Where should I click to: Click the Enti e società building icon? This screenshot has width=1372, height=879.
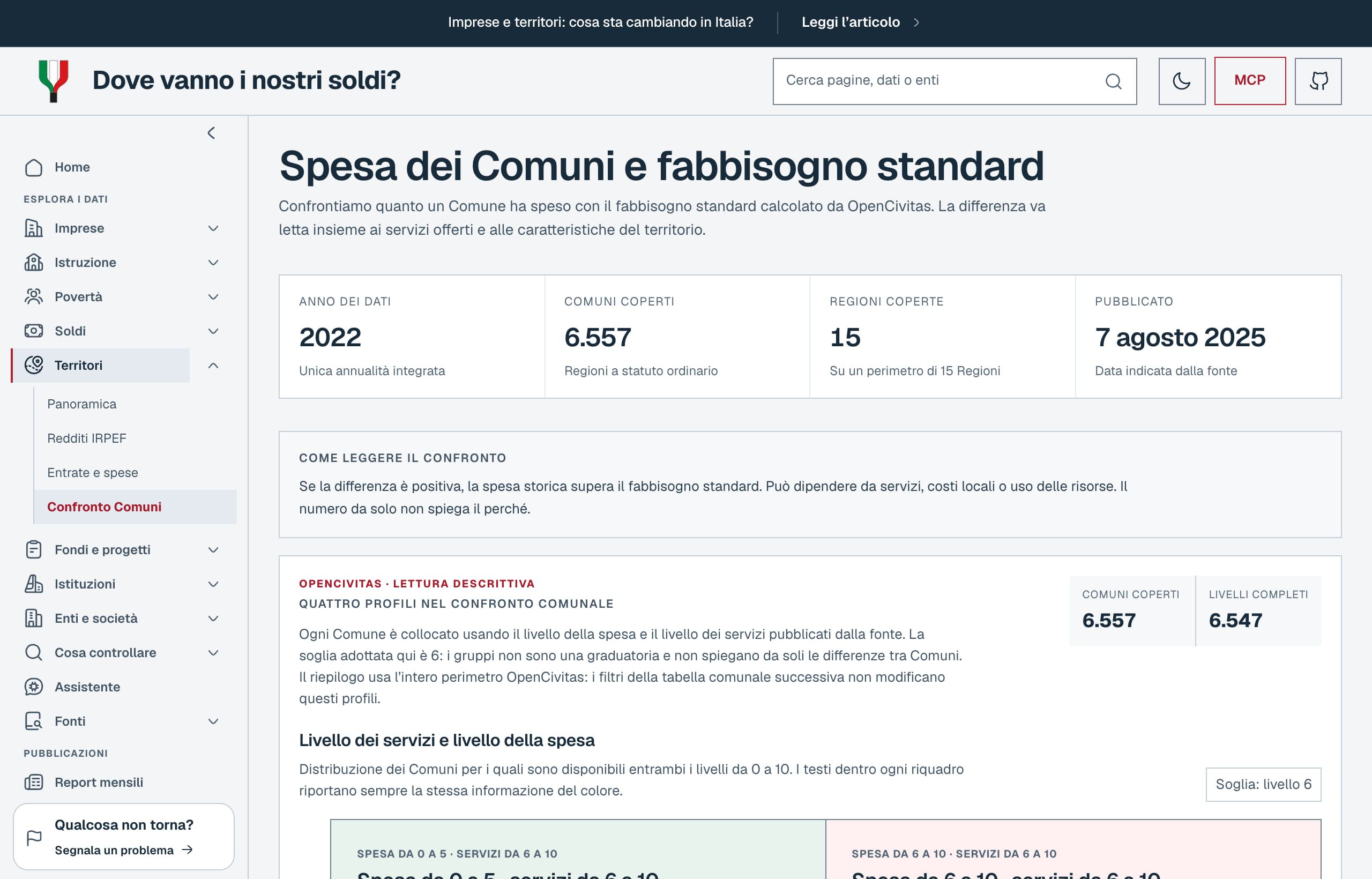pos(34,618)
